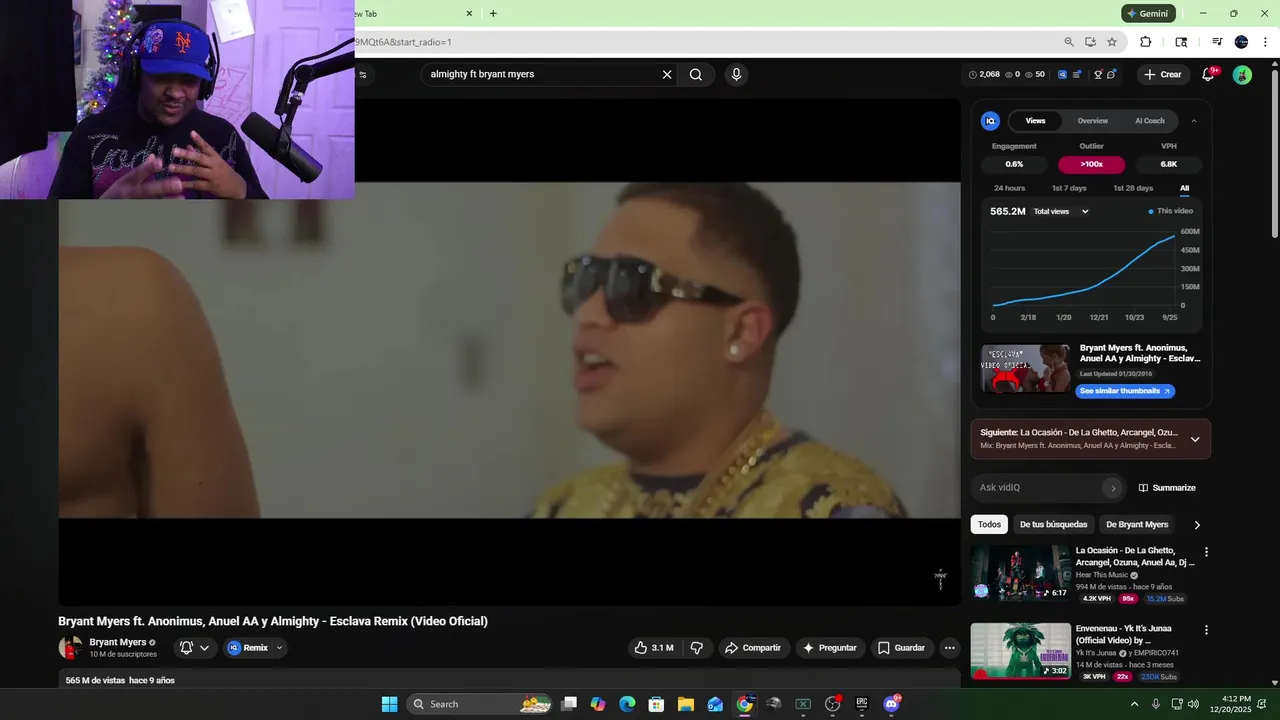Open options for Envenenau video
This screenshot has width=1280, height=720.
click(x=1206, y=630)
